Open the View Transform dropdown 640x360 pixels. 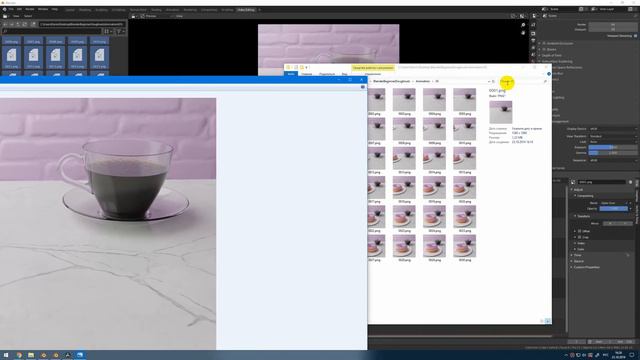point(612,136)
